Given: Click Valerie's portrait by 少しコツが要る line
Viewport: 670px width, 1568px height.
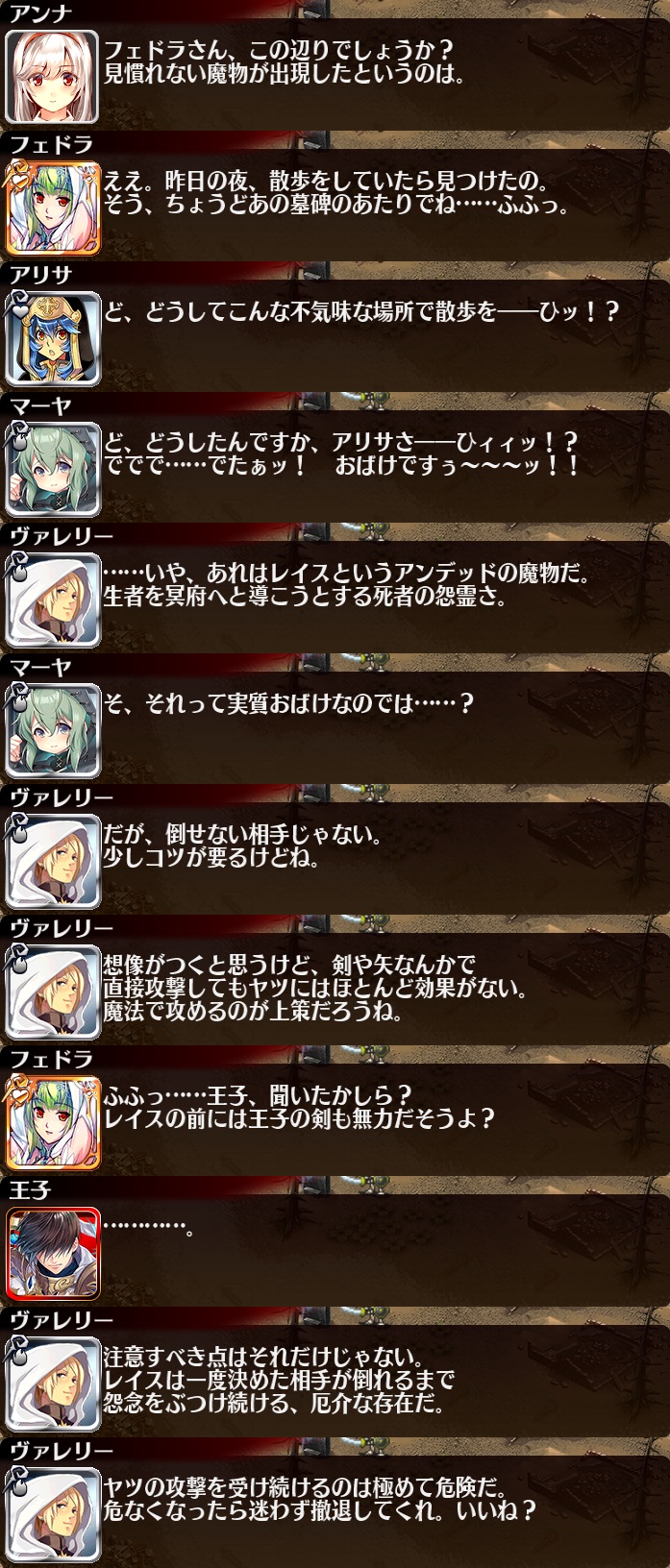Looking at the screenshot, I should point(52,860).
